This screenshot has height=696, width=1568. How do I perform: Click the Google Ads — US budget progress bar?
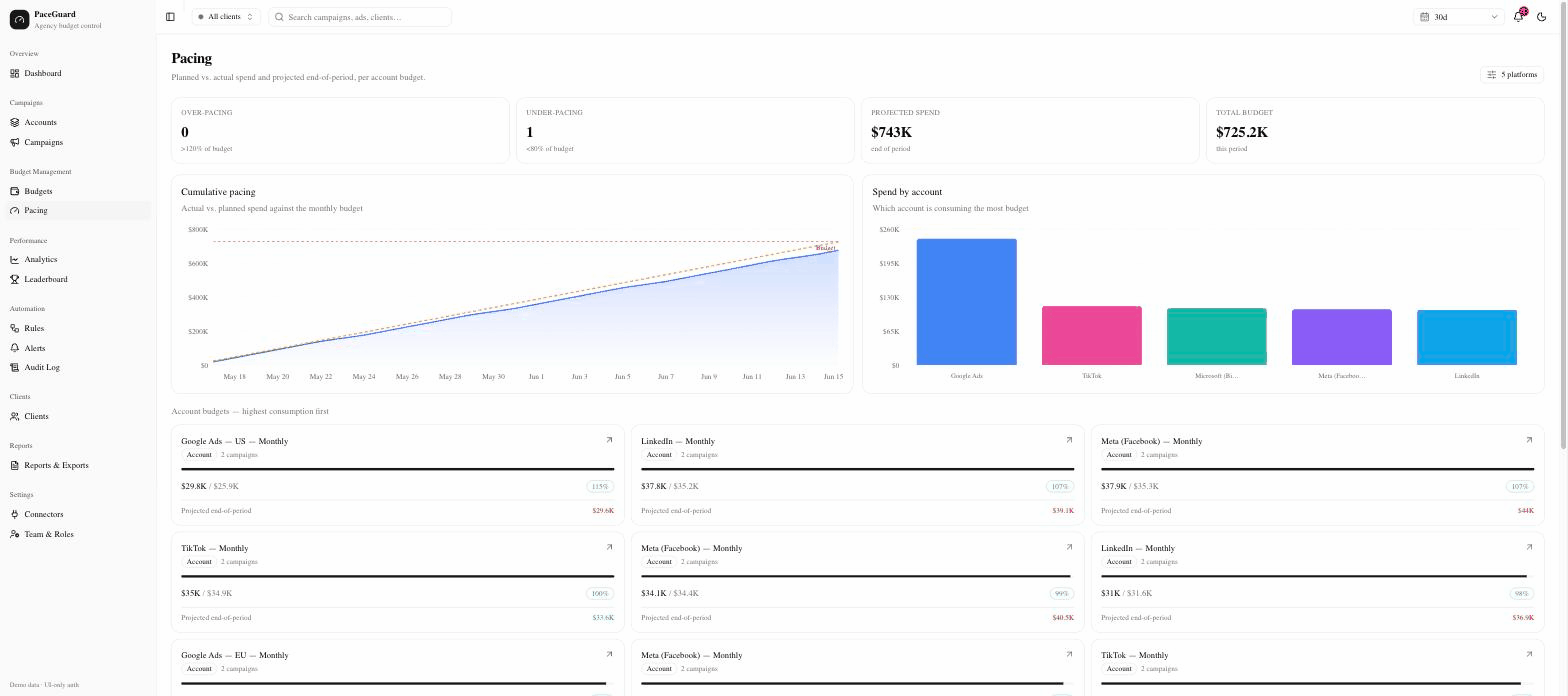(x=398, y=469)
